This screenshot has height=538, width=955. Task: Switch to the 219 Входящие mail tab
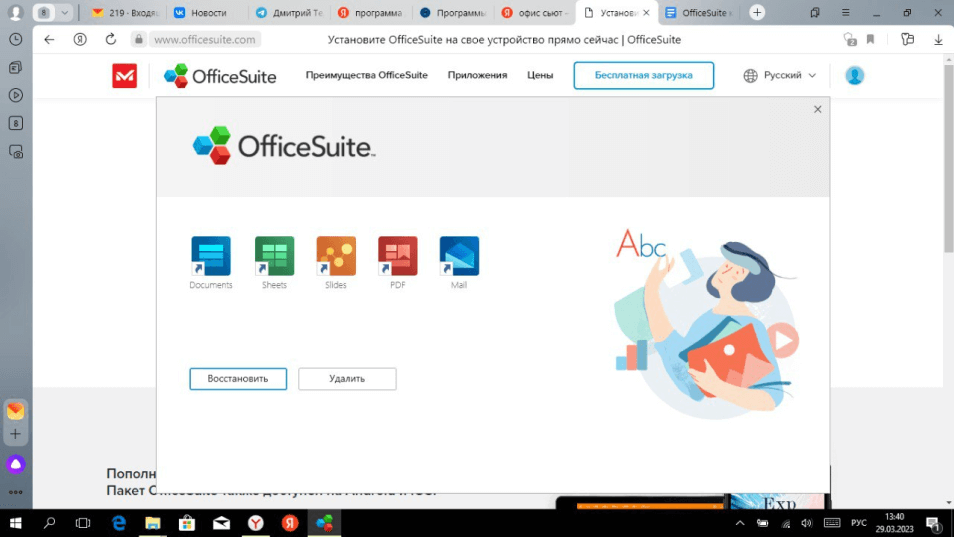pyautogui.click(x=125, y=12)
